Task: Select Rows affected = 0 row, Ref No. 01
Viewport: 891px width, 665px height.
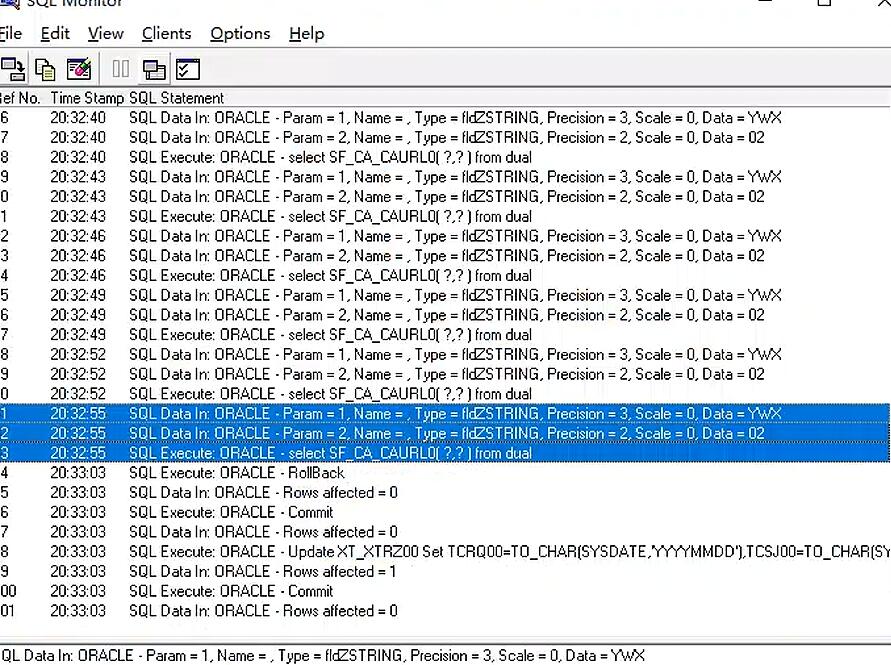Action: 445,610
